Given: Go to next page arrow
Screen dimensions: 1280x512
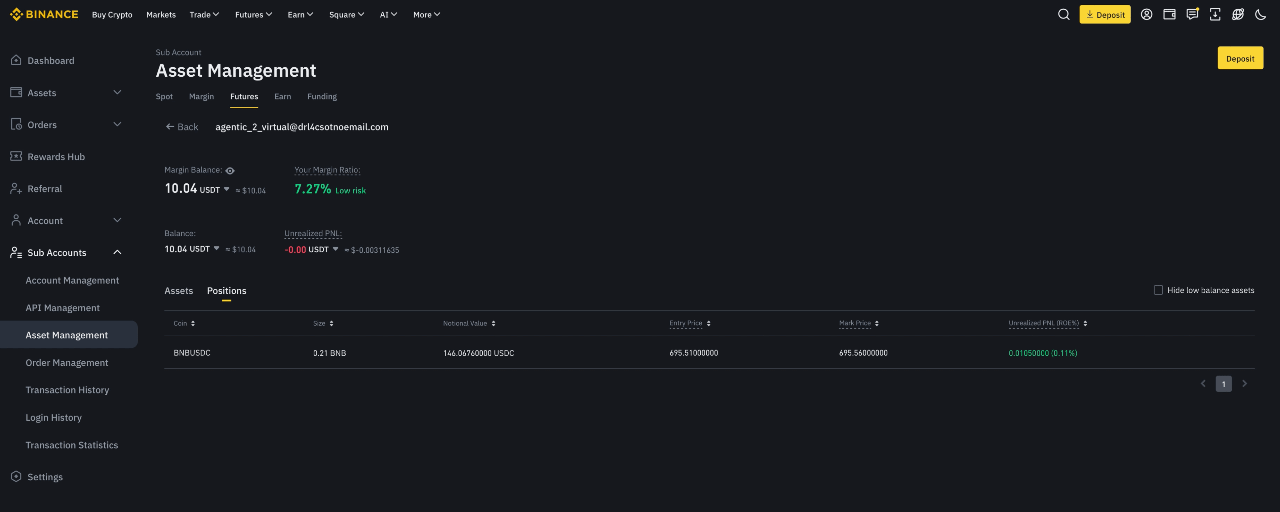Looking at the screenshot, I should click(x=1245, y=384).
